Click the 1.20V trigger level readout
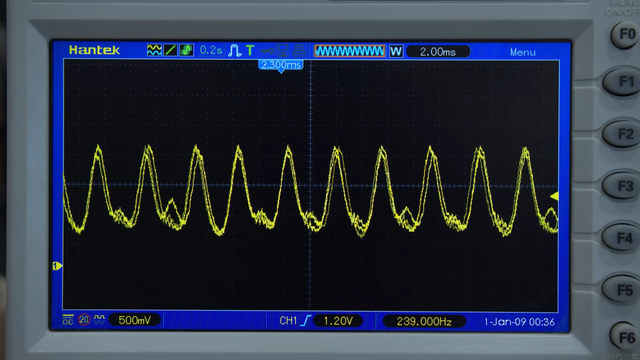Viewport: 640px width, 360px height. [x=338, y=321]
